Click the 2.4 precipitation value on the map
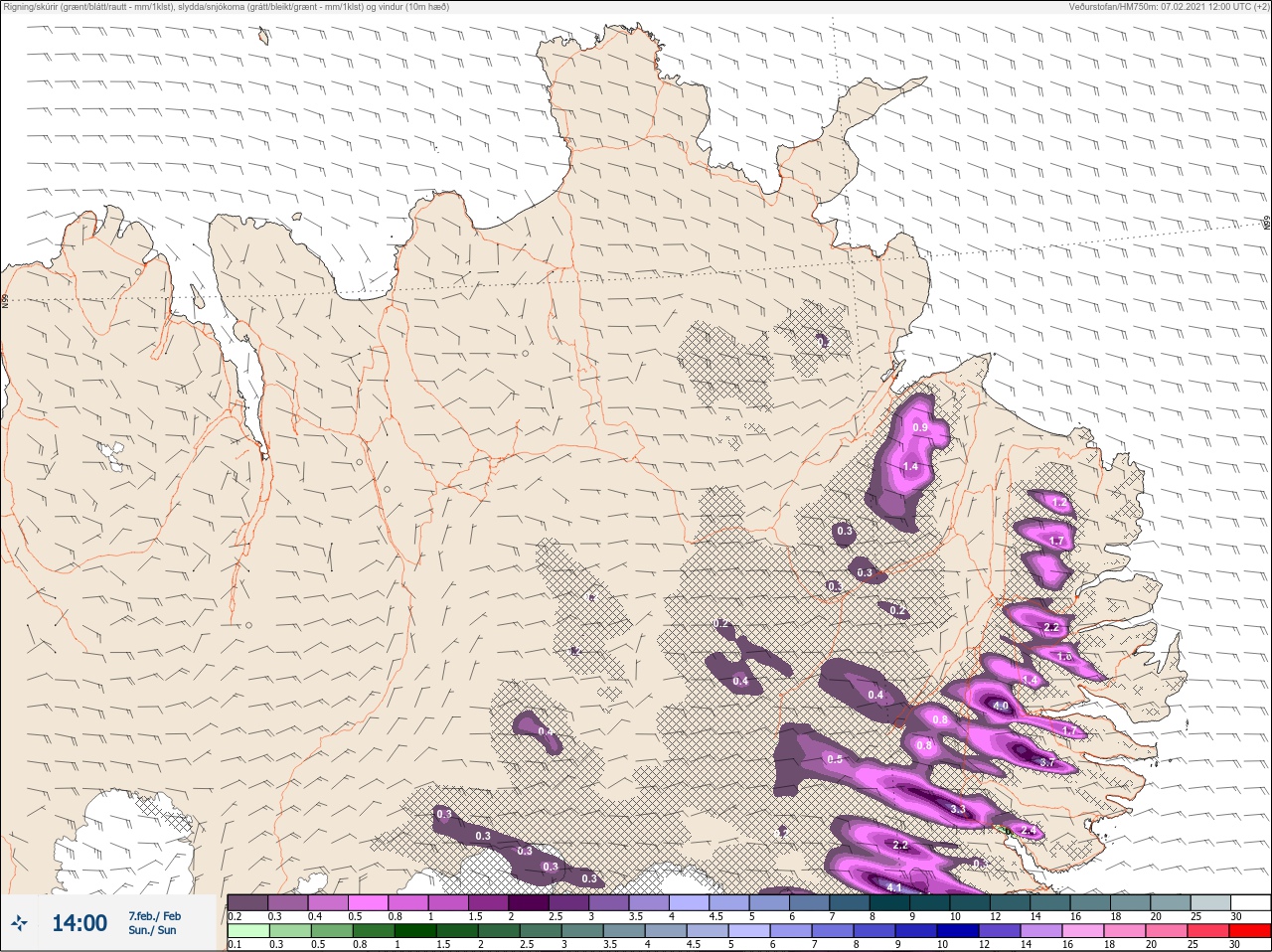Screen dimensions: 1272x952 click(x=1029, y=830)
